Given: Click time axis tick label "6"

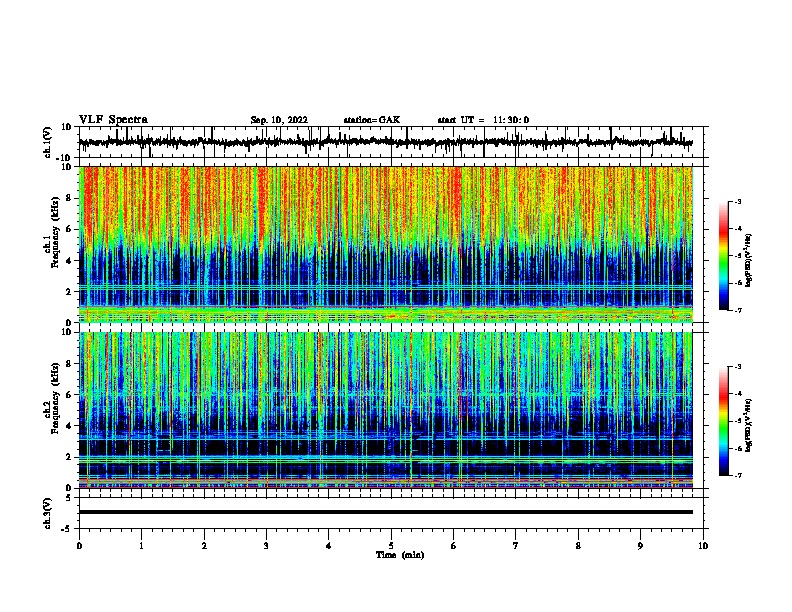Looking at the screenshot, I should pos(453,546).
